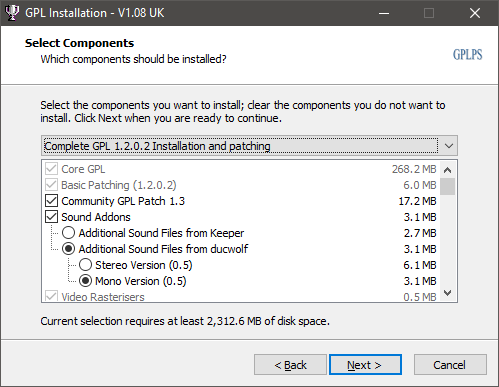Uncheck Community GPL Patch 1.3
The image size is (499, 387).
click(51, 201)
